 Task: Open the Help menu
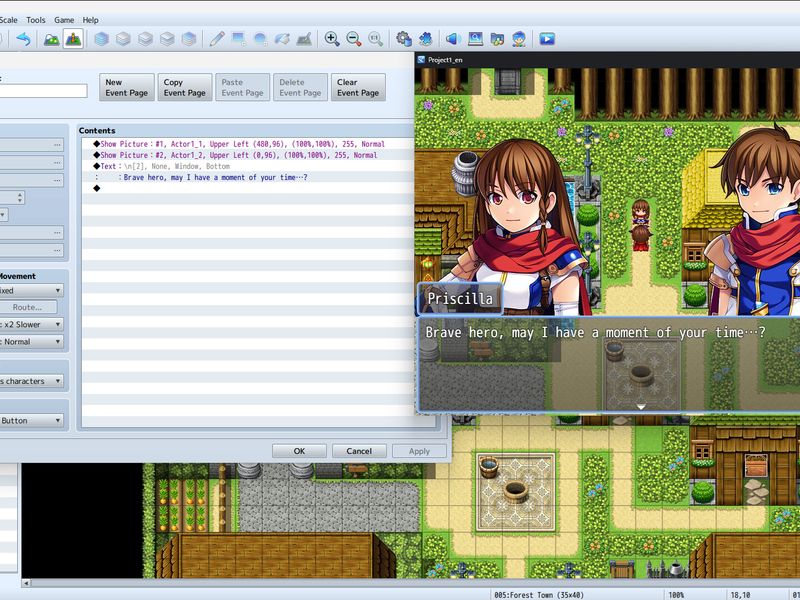[90, 20]
